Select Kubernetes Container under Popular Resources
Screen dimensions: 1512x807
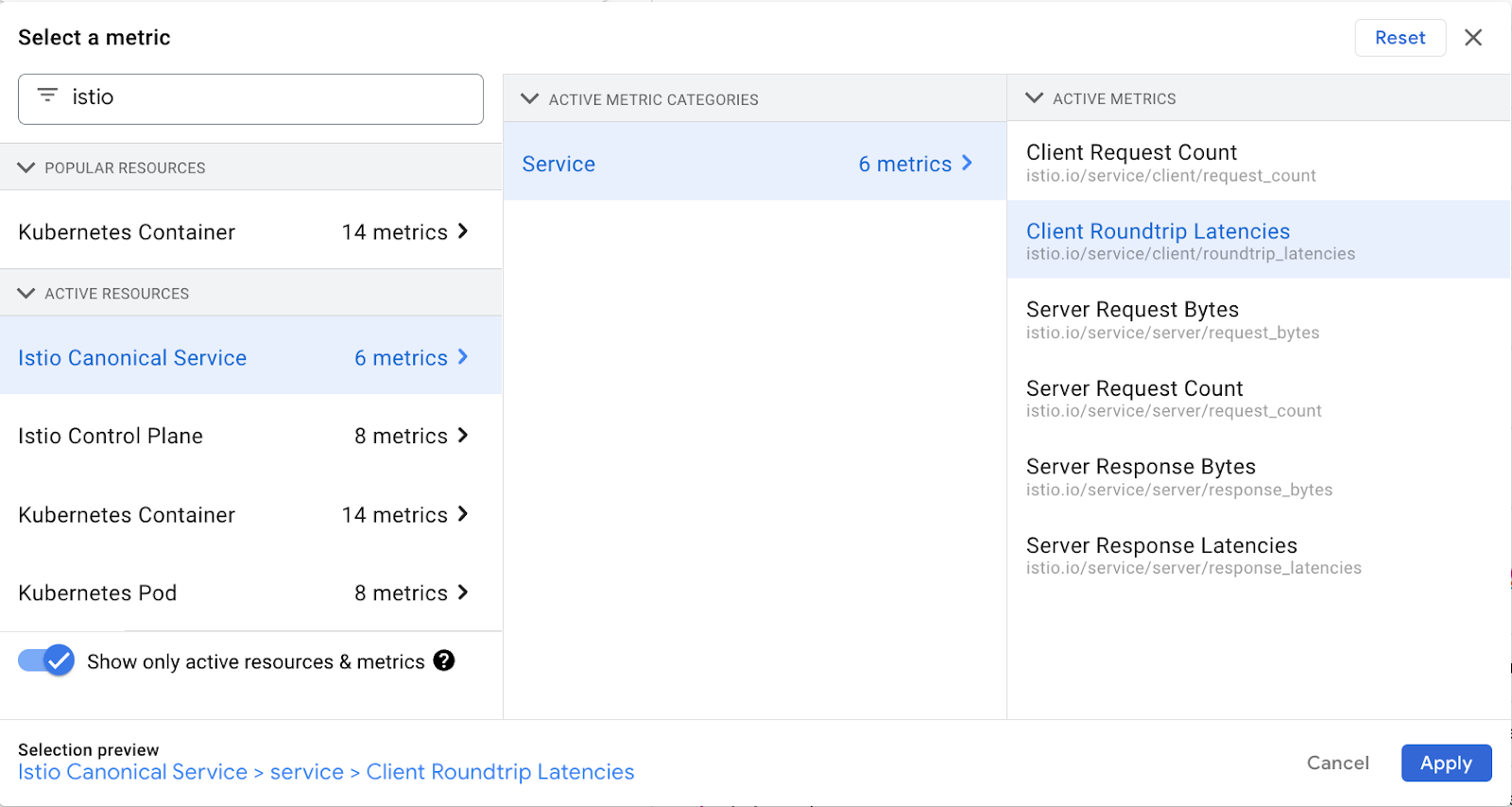pyautogui.click(x=250, y=232)
